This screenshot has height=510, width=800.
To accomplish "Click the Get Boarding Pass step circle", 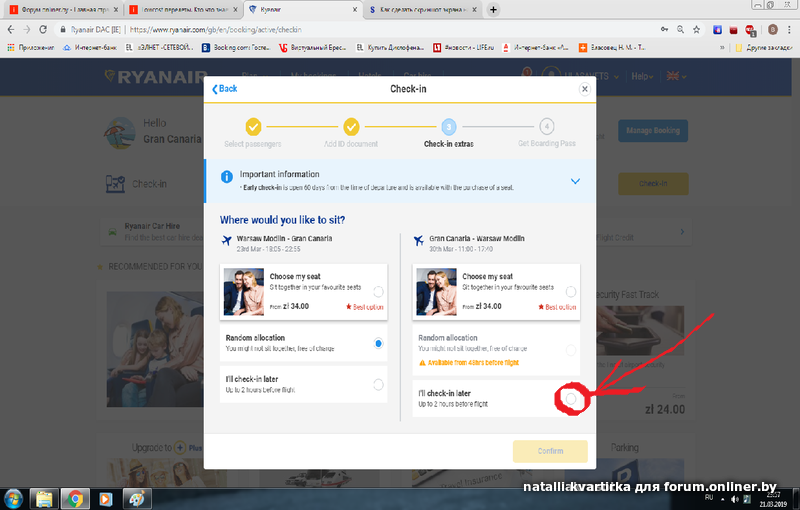I will tap(546, 126).
